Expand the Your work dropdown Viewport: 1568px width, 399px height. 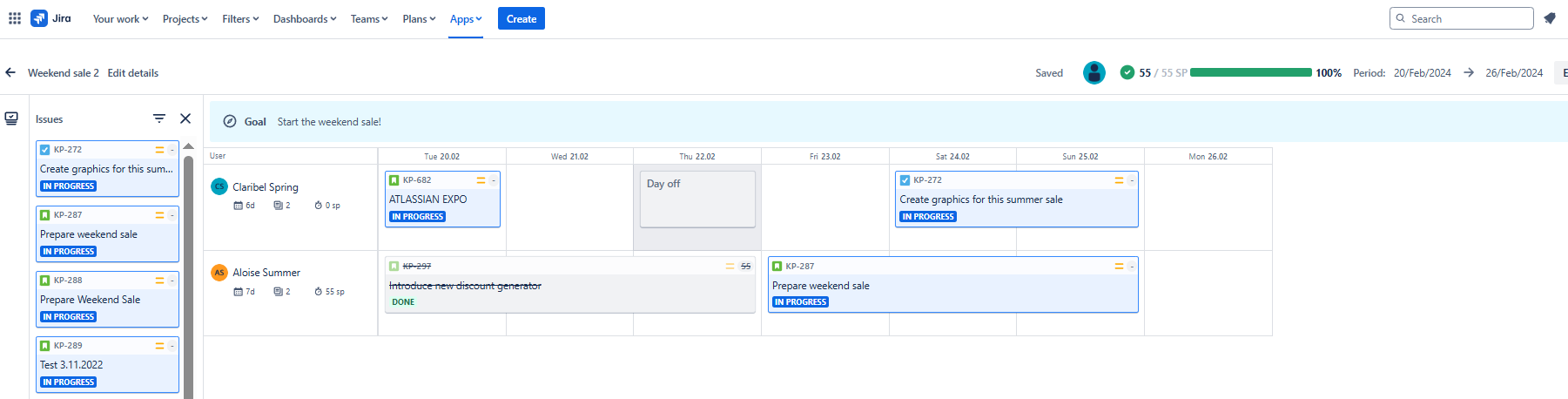click(x=121, y=18)
